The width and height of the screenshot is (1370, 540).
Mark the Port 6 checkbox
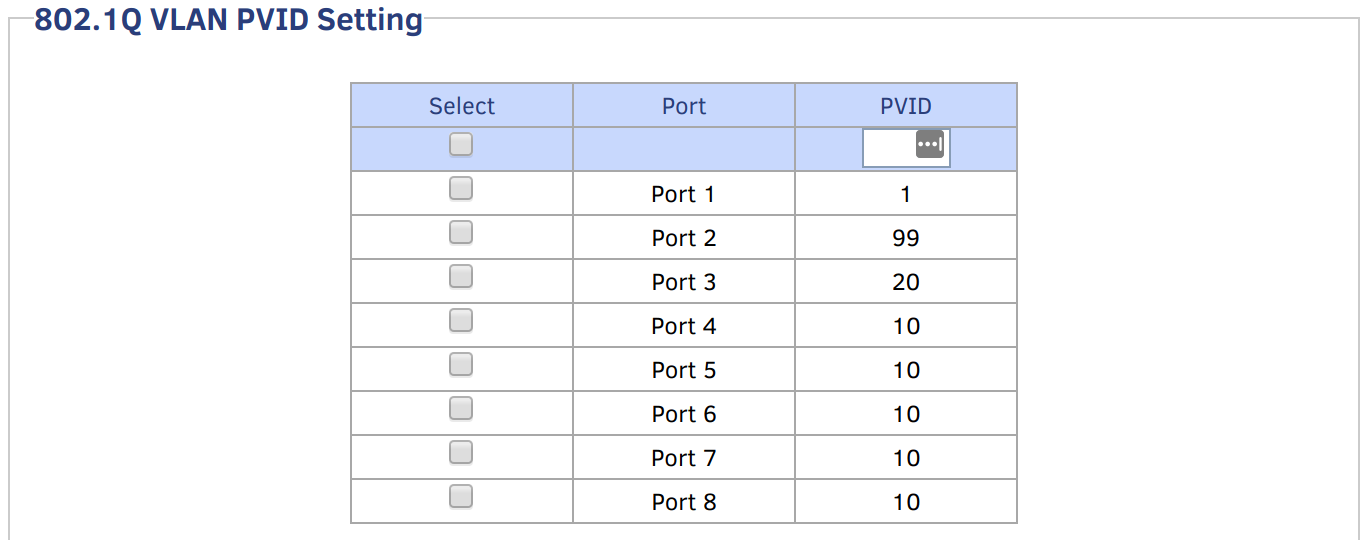pos(461,409)
